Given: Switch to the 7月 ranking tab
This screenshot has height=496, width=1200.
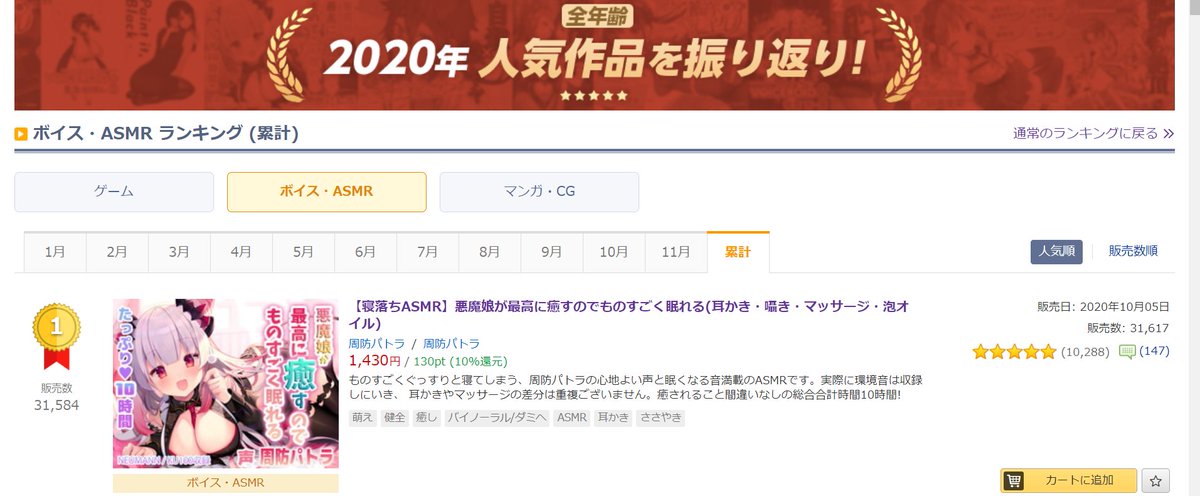Looking at the screenshot, I should pos(427,252).
